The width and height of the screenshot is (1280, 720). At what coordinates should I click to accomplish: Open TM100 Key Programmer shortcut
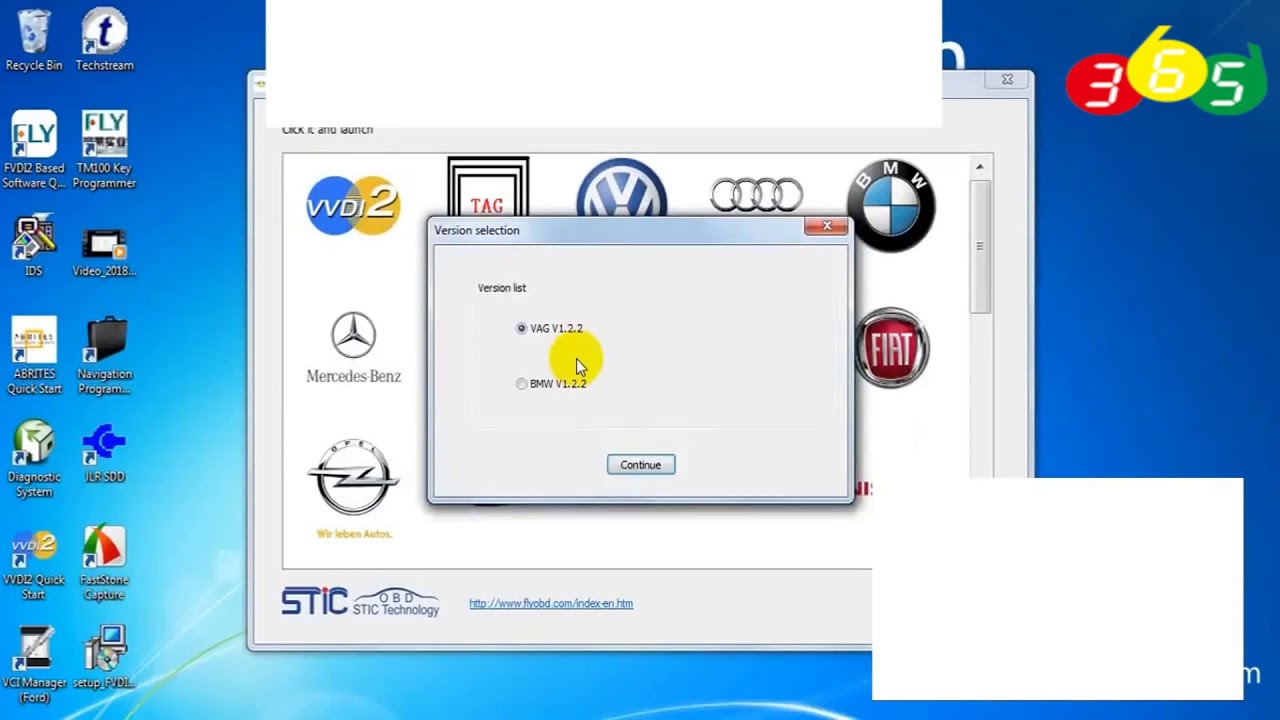[x=104, y=150]
